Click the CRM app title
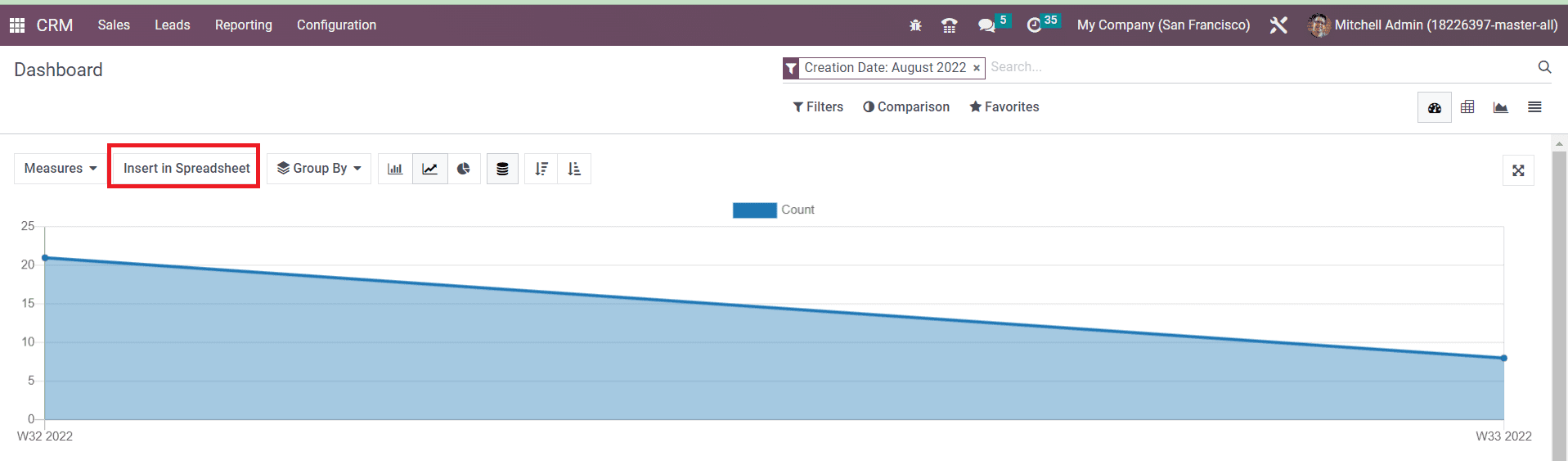The image size is (1568, 461). pos(55,25)
